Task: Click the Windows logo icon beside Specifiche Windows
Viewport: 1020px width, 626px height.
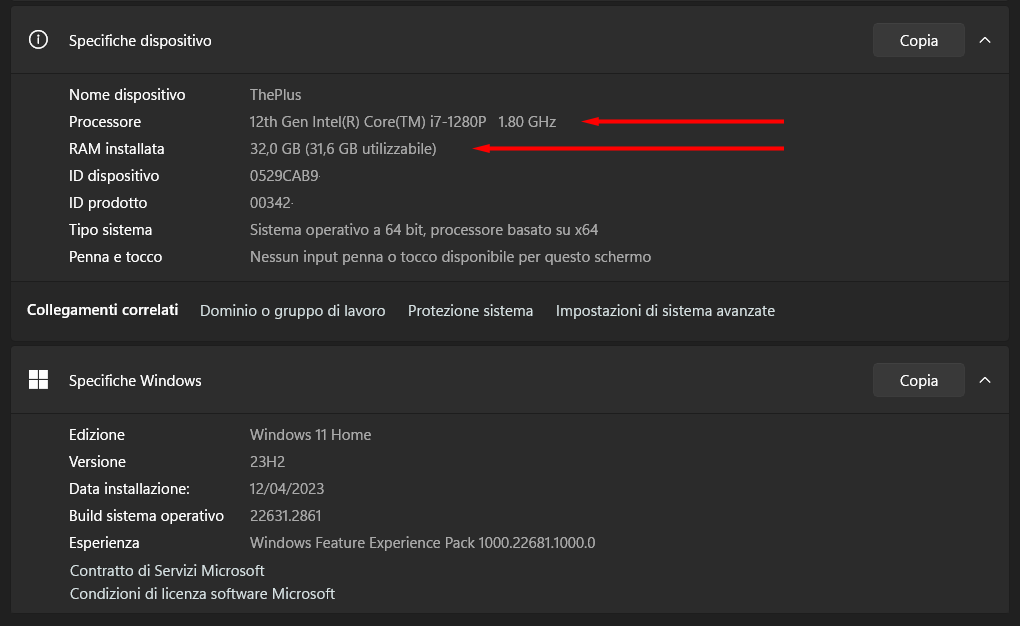Action: (x=38, y=380)
